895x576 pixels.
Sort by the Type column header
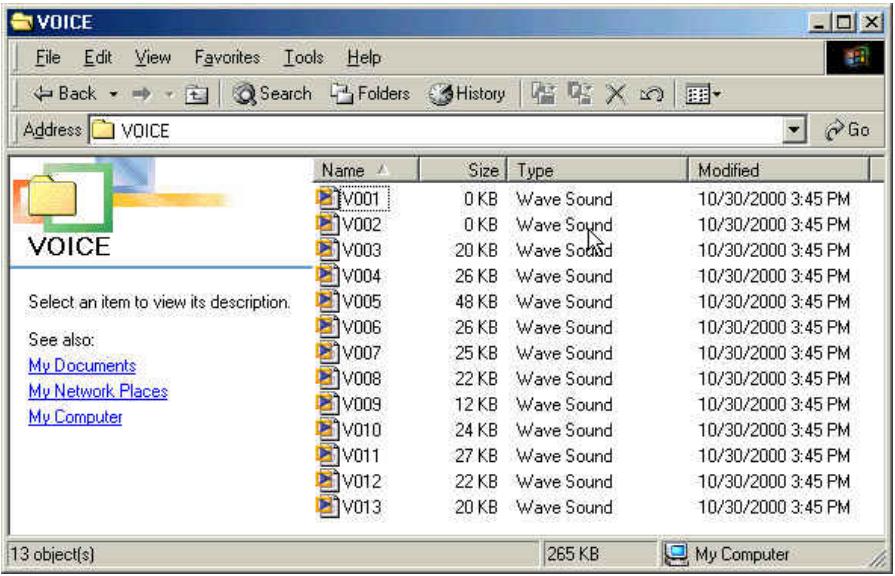click(x=598, y=170)
